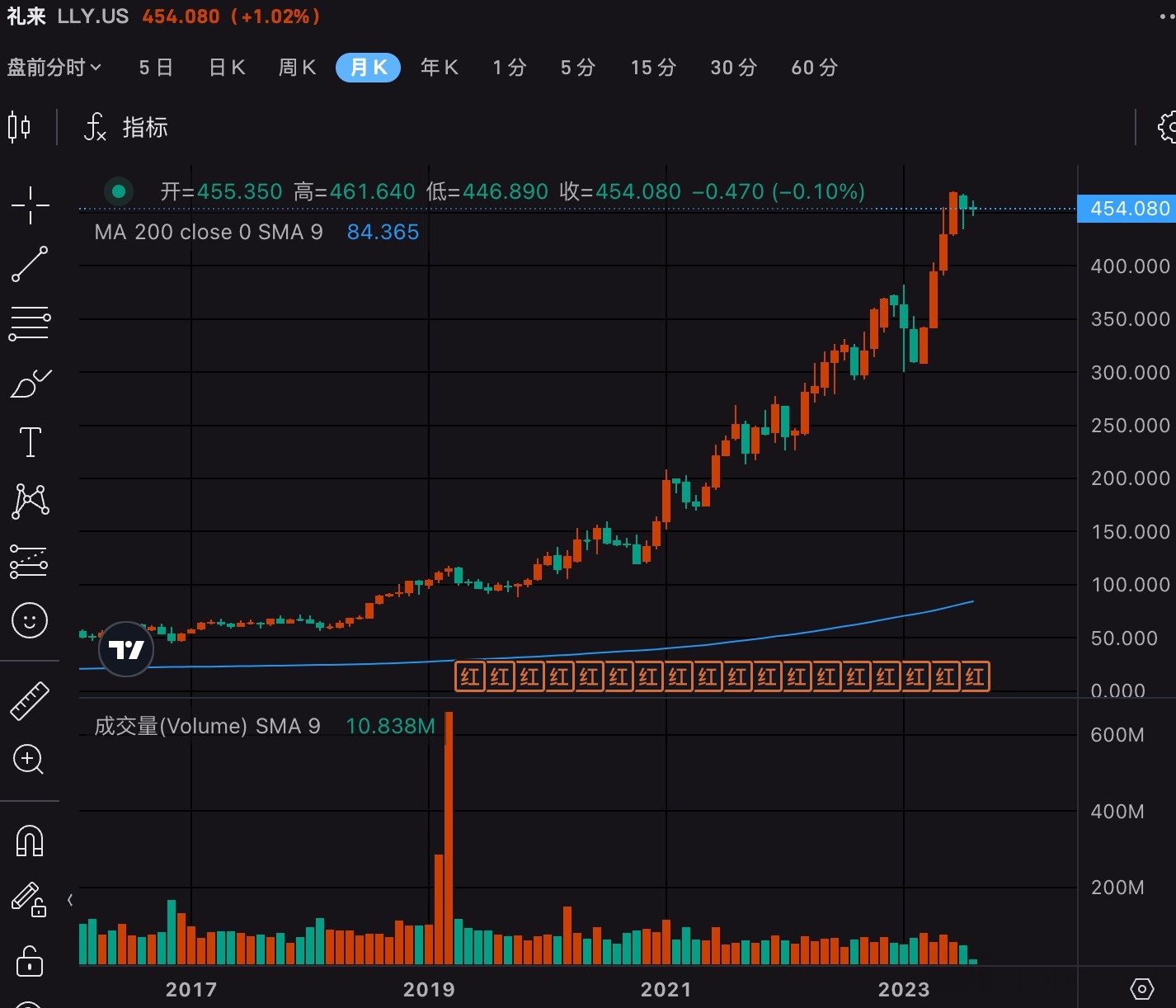Click the zoom in magnifier tool
Viewport: 1176px width, 1008px height.
tap(29, 760)
